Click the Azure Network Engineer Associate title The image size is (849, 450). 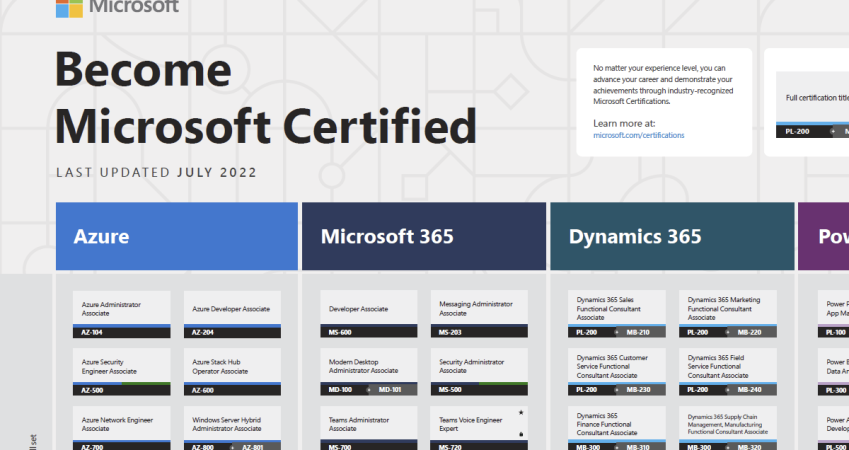[x=117, y=424]
